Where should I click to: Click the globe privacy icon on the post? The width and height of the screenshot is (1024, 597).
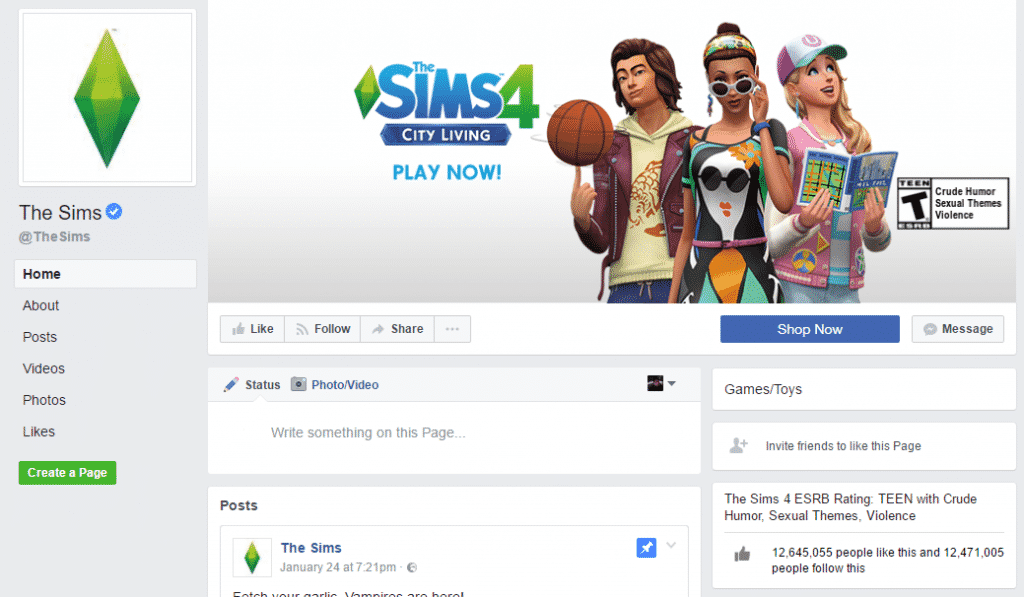[x=412, y=567]
